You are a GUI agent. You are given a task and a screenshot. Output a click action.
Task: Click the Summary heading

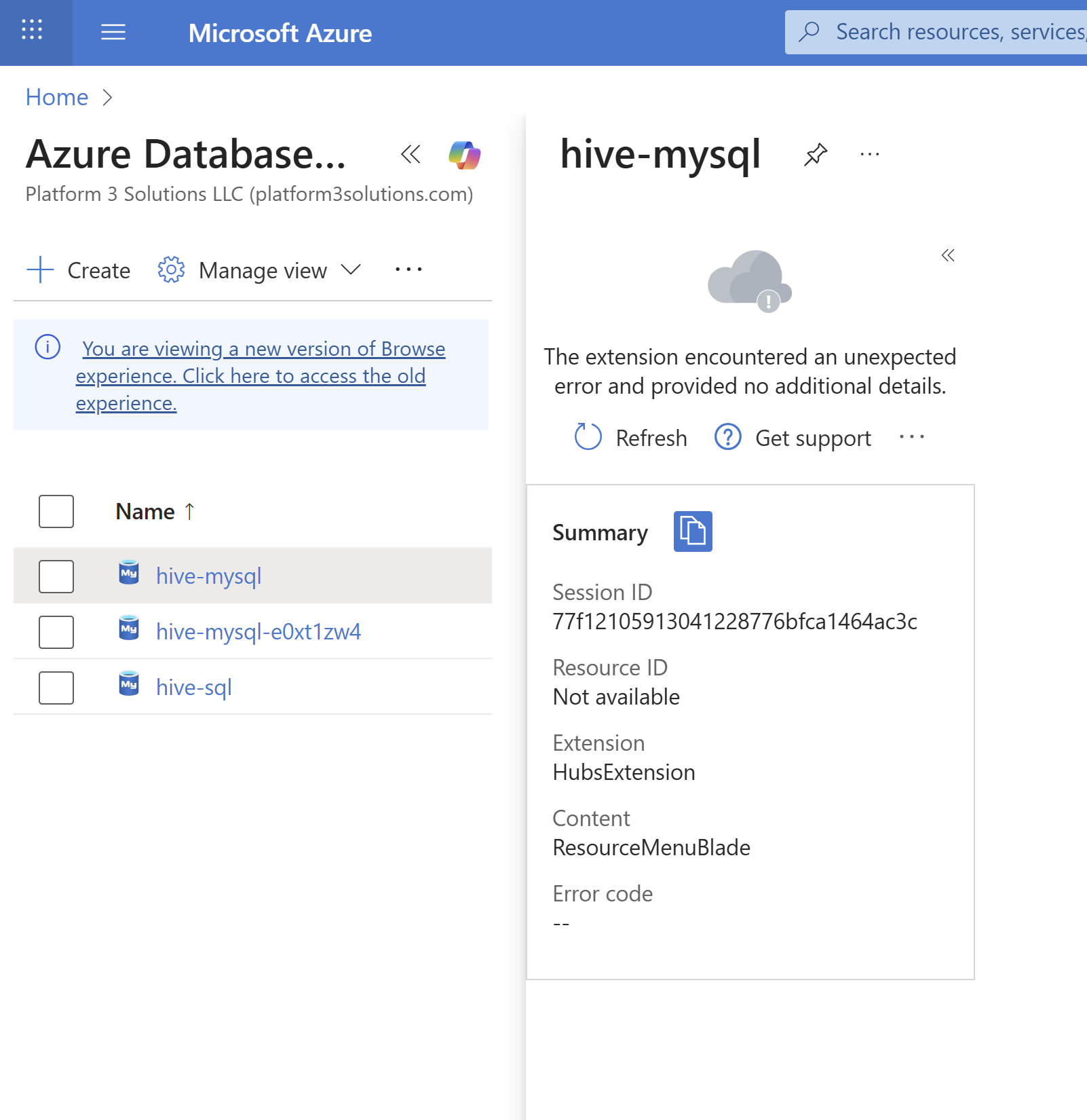[x=600, y=533]
